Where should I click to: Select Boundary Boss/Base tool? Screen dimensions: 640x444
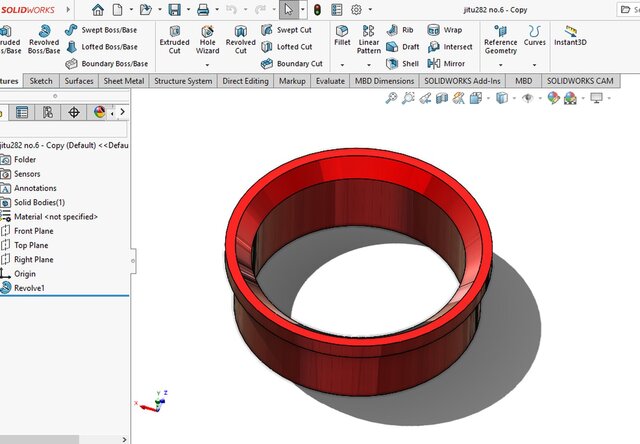click(x=107, y=64)
